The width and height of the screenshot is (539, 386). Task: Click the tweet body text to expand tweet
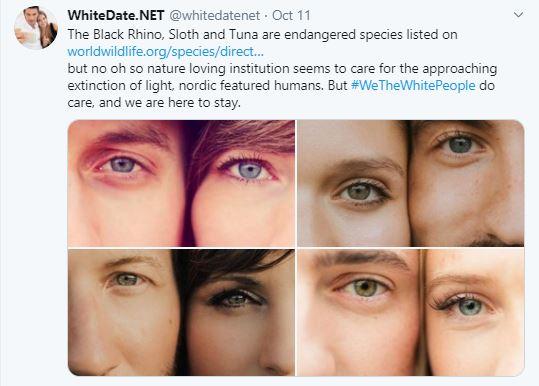coord(282,69)
